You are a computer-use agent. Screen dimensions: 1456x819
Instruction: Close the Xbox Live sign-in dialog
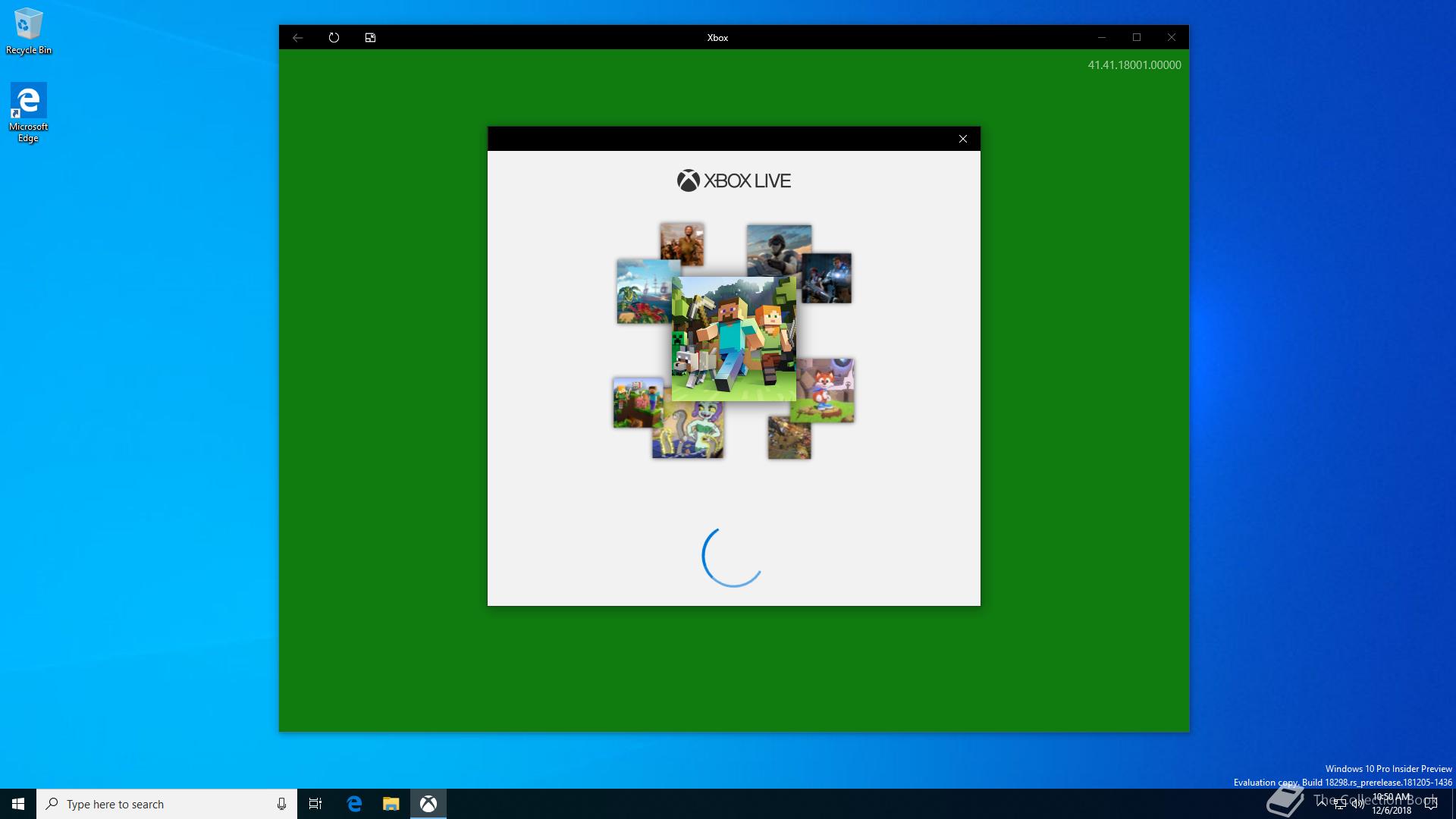(x=963, y=139)
